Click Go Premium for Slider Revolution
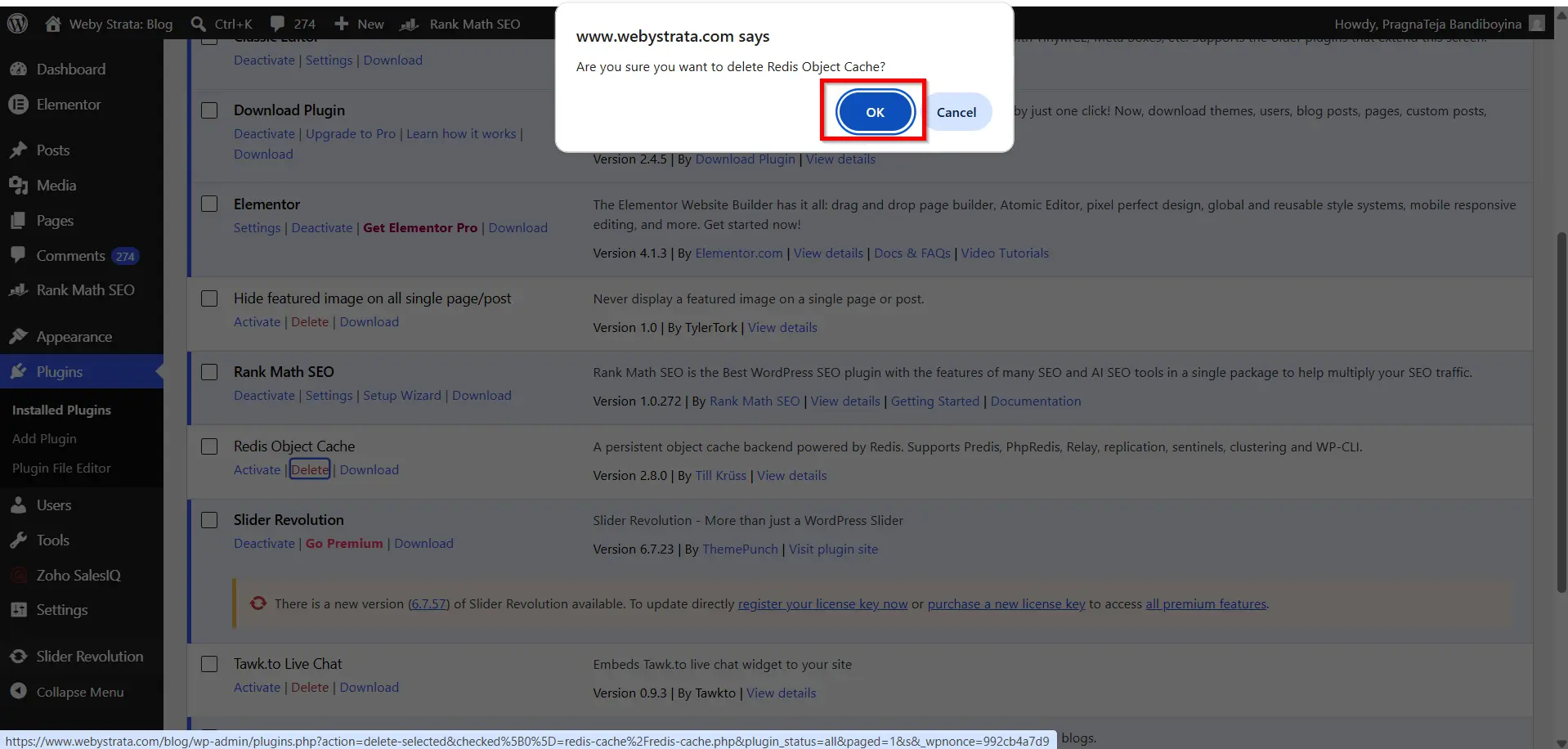Viewport: 1568px width, 749px height. coord(344,544)
